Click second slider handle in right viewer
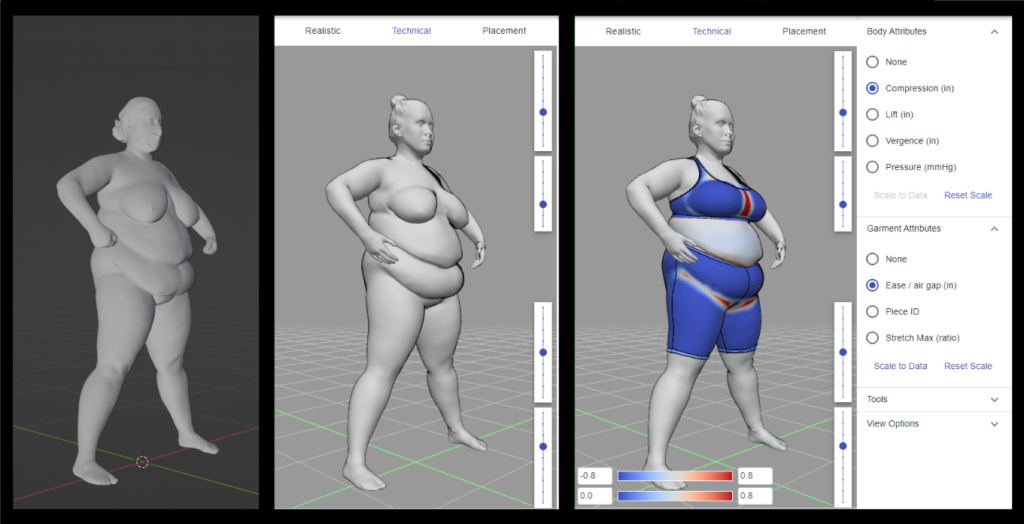1024x524 pixels. pos(843,205)
